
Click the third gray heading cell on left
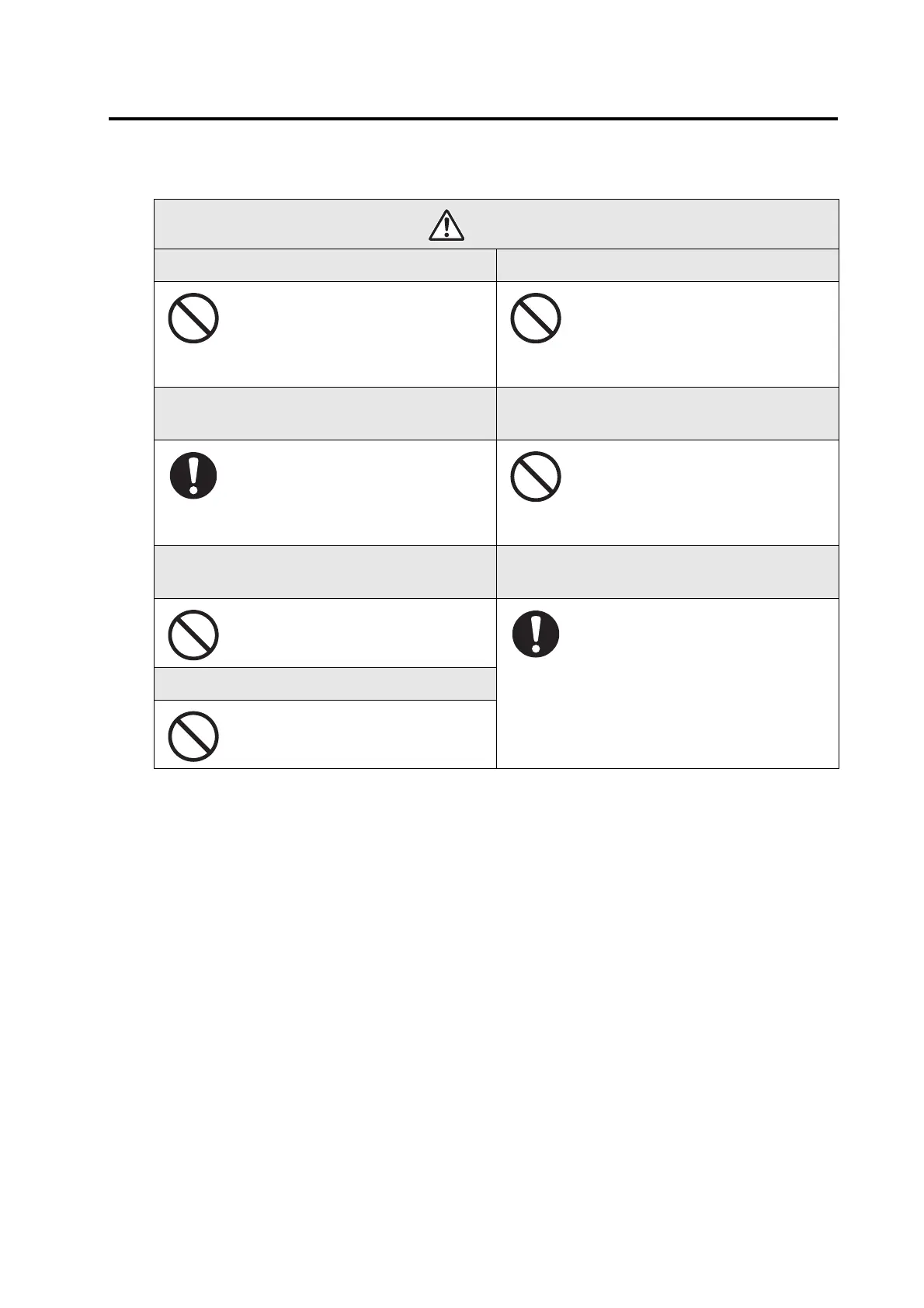coord(325,572)
